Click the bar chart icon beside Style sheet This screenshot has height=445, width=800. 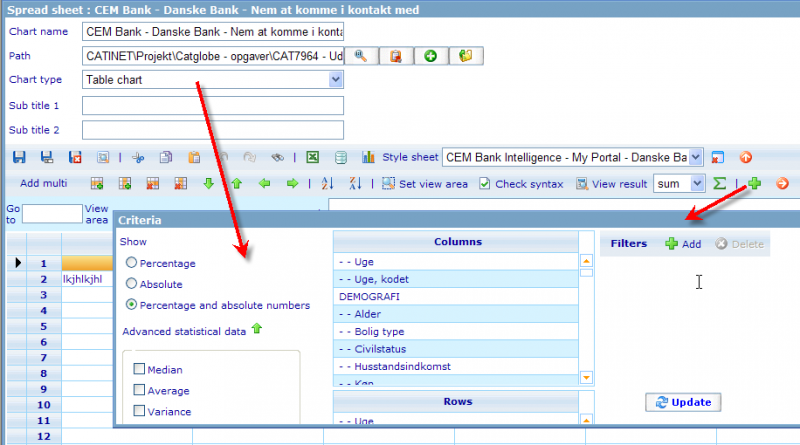tap(368, 157)
